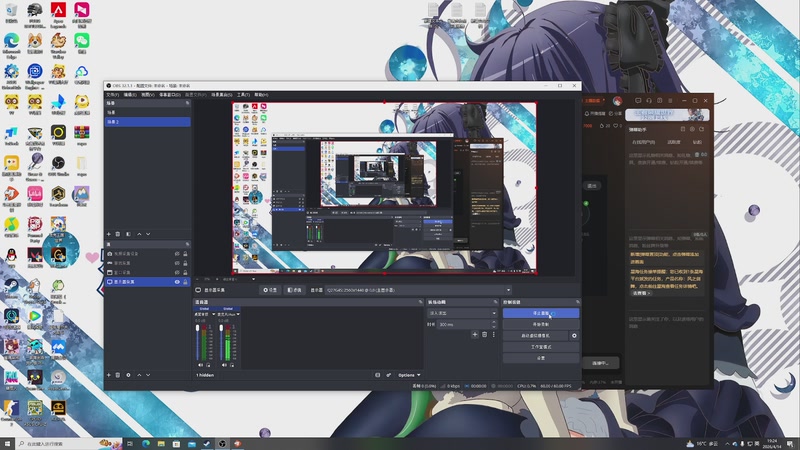Screen dimensions: 800x450
Task: Float the Sources dock using its header icon
Action: point(187,244)
